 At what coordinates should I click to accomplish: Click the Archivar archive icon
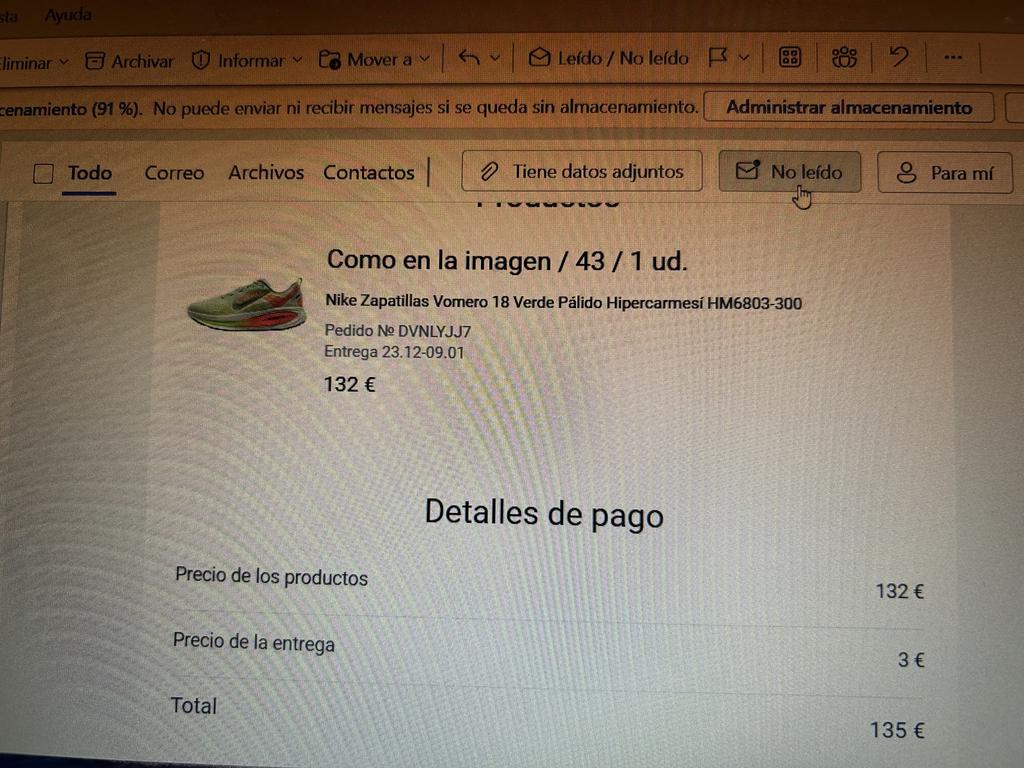click(x=95, y=61)
